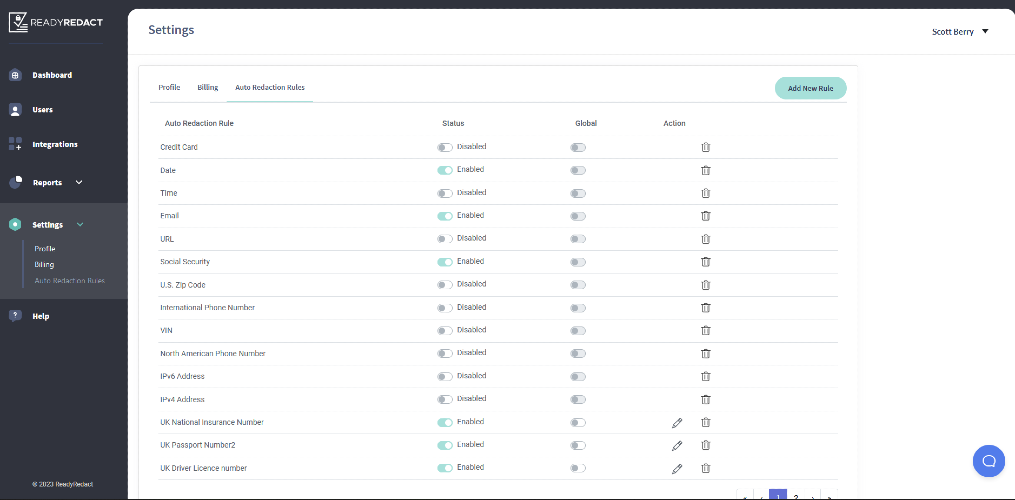Click the Dashboard sidebar icon
The height and width of the screenshot is (500, 1015).
pyautogui.click(x=15, y=75)
